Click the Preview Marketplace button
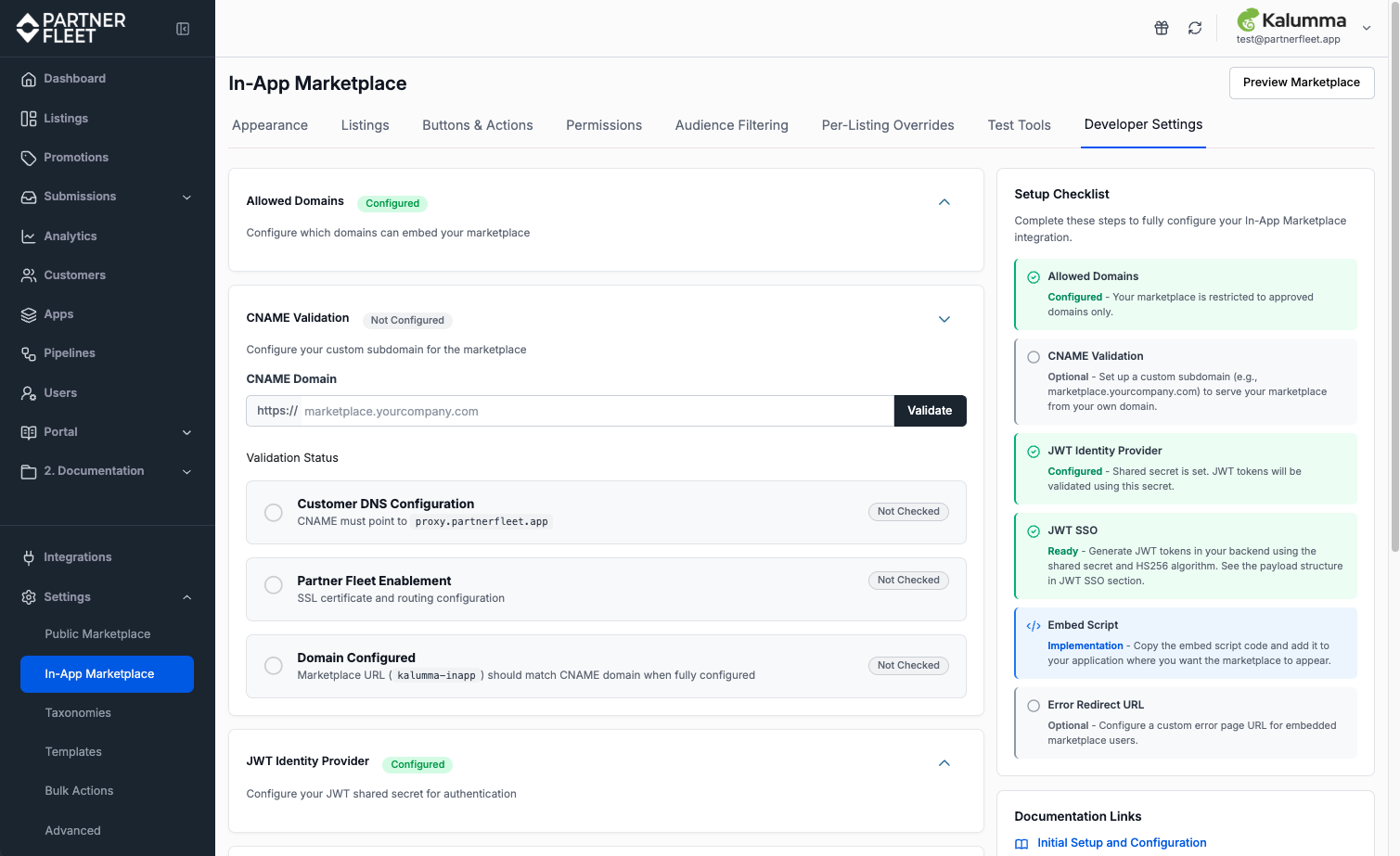This screenshot has width=1400, height=856. [1302, 83]
